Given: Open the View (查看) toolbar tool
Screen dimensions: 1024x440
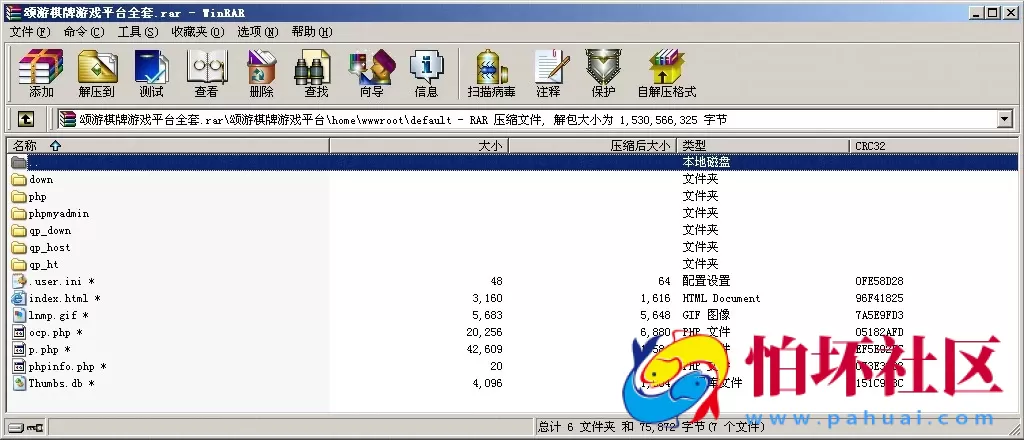Looking at the screenshot, I should (x=206, y=73).
